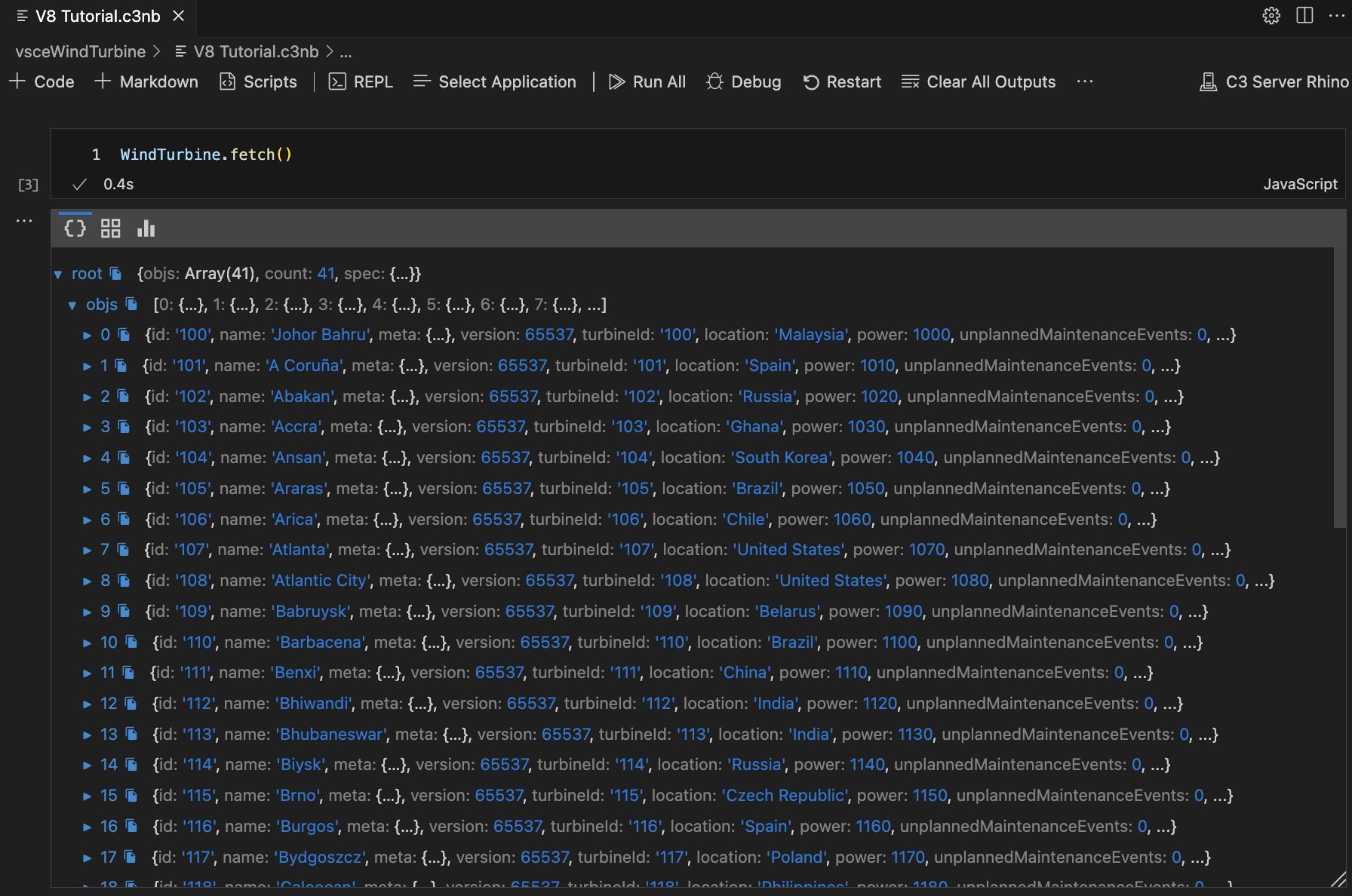Toggle split editor layout icon
Screen dimensions: 1352x896
1304,16
